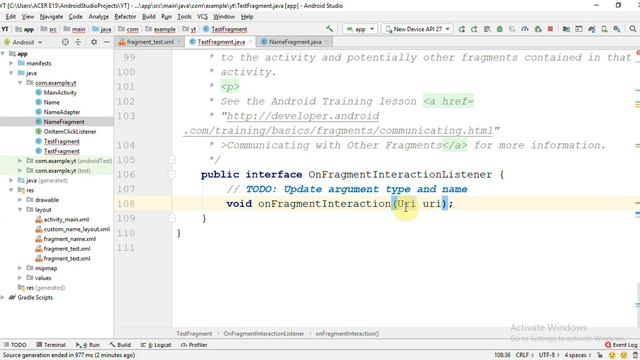
Task: Expand the Gradle Scripts node
Action: click(x=3, y=298)
